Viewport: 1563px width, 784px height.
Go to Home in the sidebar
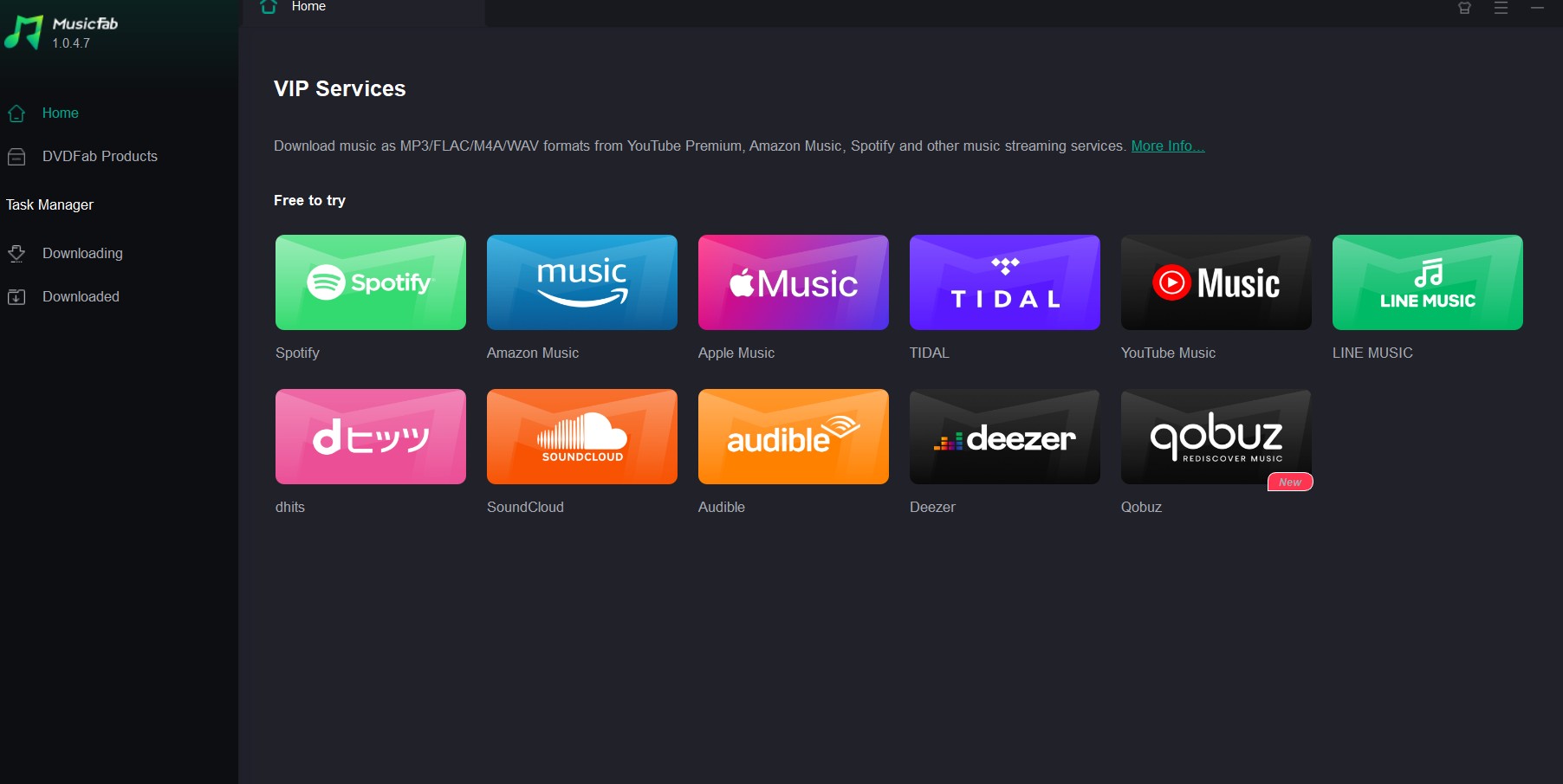coord(61,113)
